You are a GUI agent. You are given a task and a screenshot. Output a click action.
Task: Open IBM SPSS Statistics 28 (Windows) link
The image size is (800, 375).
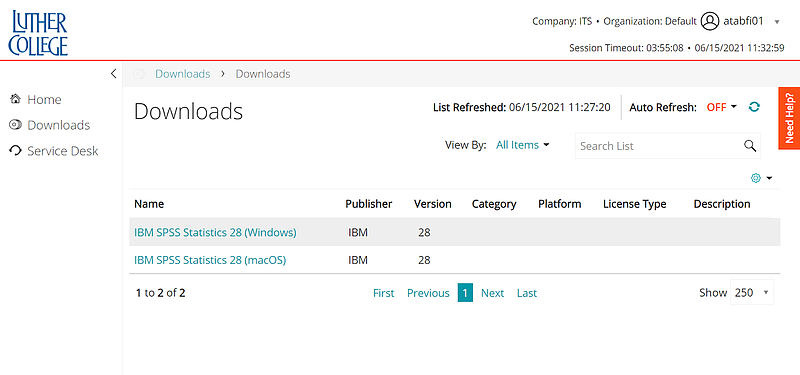pyautogui.click(x=215, y=233)
